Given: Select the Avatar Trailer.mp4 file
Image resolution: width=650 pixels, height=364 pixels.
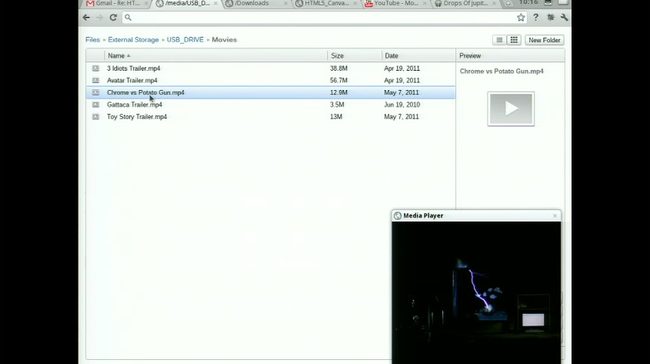Looking at the screenshot, I should coord(270,80).
